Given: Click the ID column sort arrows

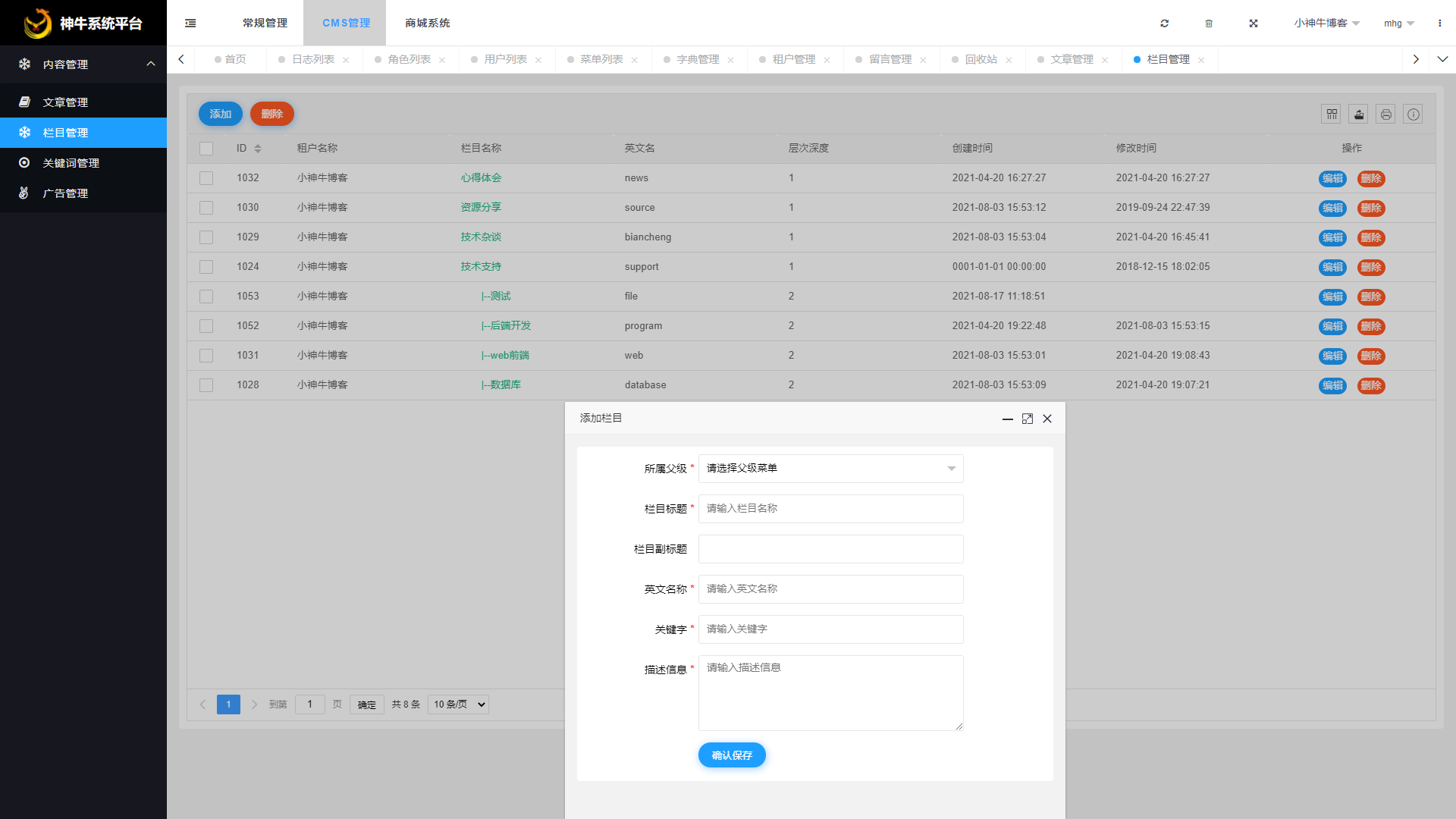Looking at the screenshot, I should click(x=259, y=148).
